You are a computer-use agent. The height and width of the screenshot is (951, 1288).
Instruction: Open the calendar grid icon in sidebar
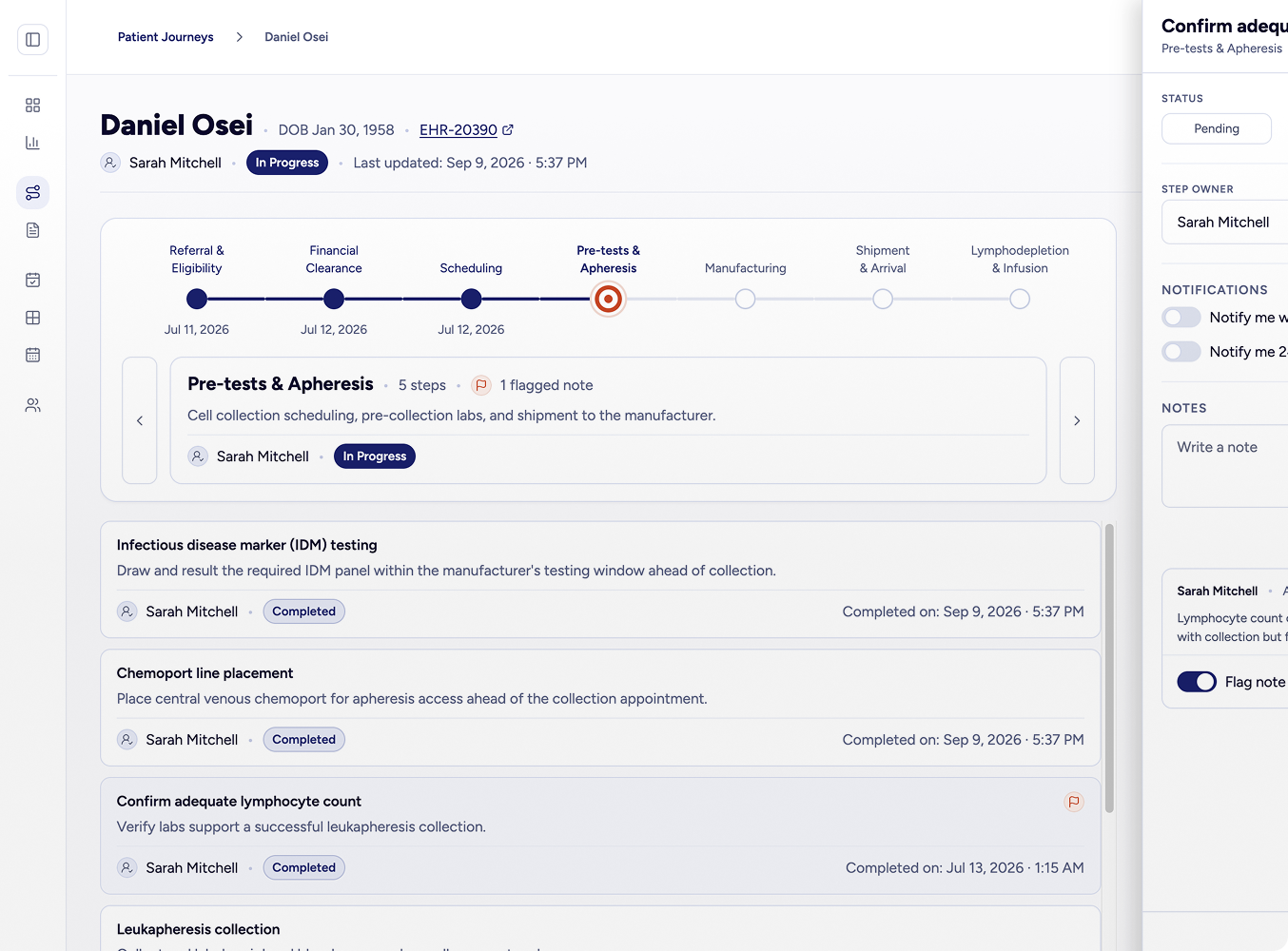coord(32,355)
